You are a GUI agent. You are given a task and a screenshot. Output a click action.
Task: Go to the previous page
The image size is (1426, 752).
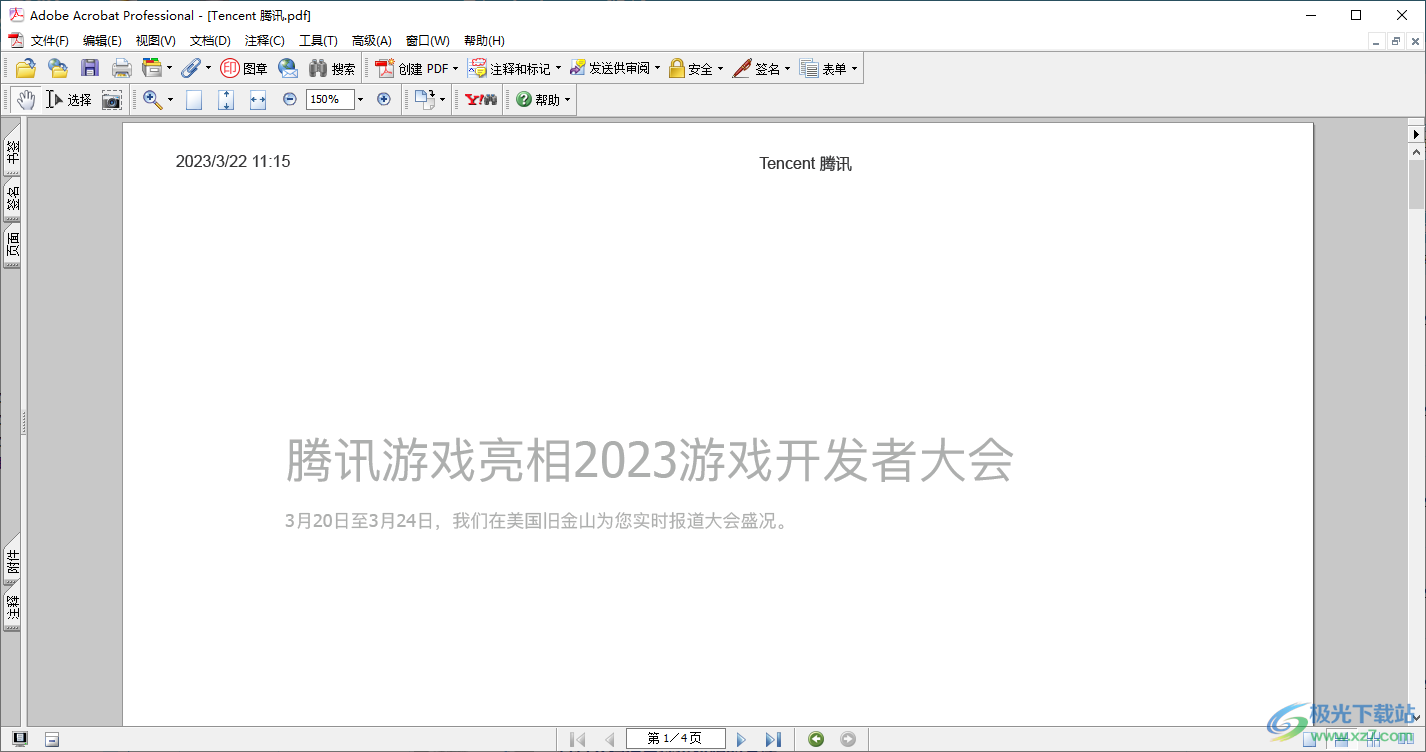(x=609, y=739)
